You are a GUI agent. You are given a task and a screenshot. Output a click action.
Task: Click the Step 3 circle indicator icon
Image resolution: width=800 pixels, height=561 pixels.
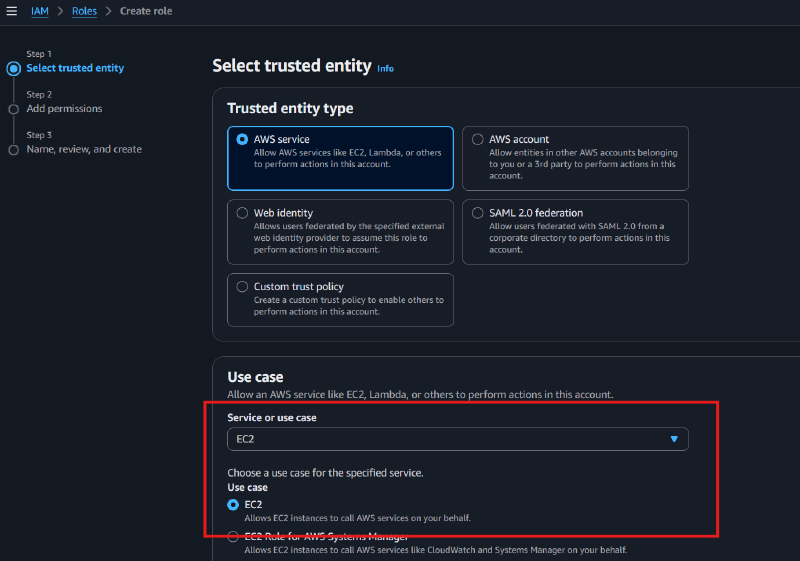tap(14, 150)
